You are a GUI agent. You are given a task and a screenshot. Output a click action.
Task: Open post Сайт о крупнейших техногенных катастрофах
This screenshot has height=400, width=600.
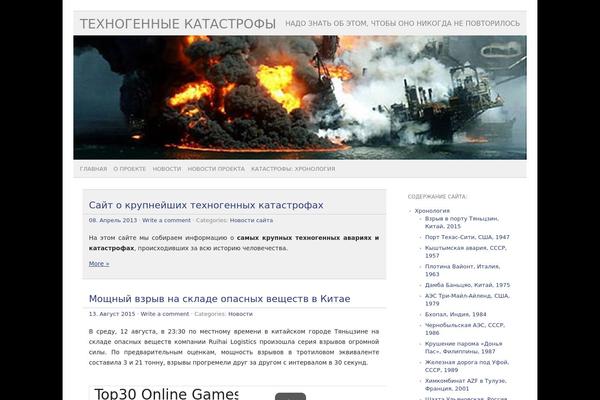(206, 205)
